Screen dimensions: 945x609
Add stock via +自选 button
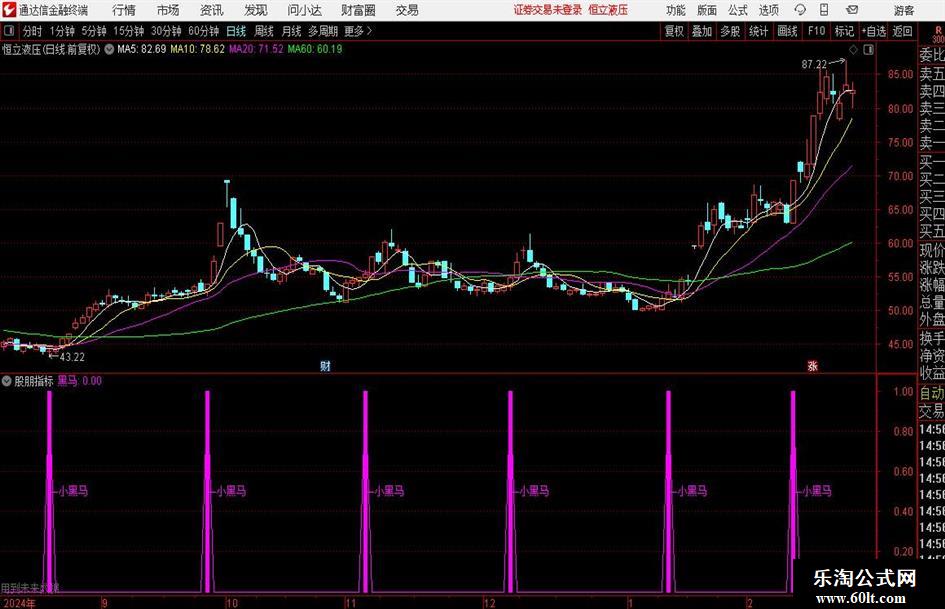coord(874,31)
